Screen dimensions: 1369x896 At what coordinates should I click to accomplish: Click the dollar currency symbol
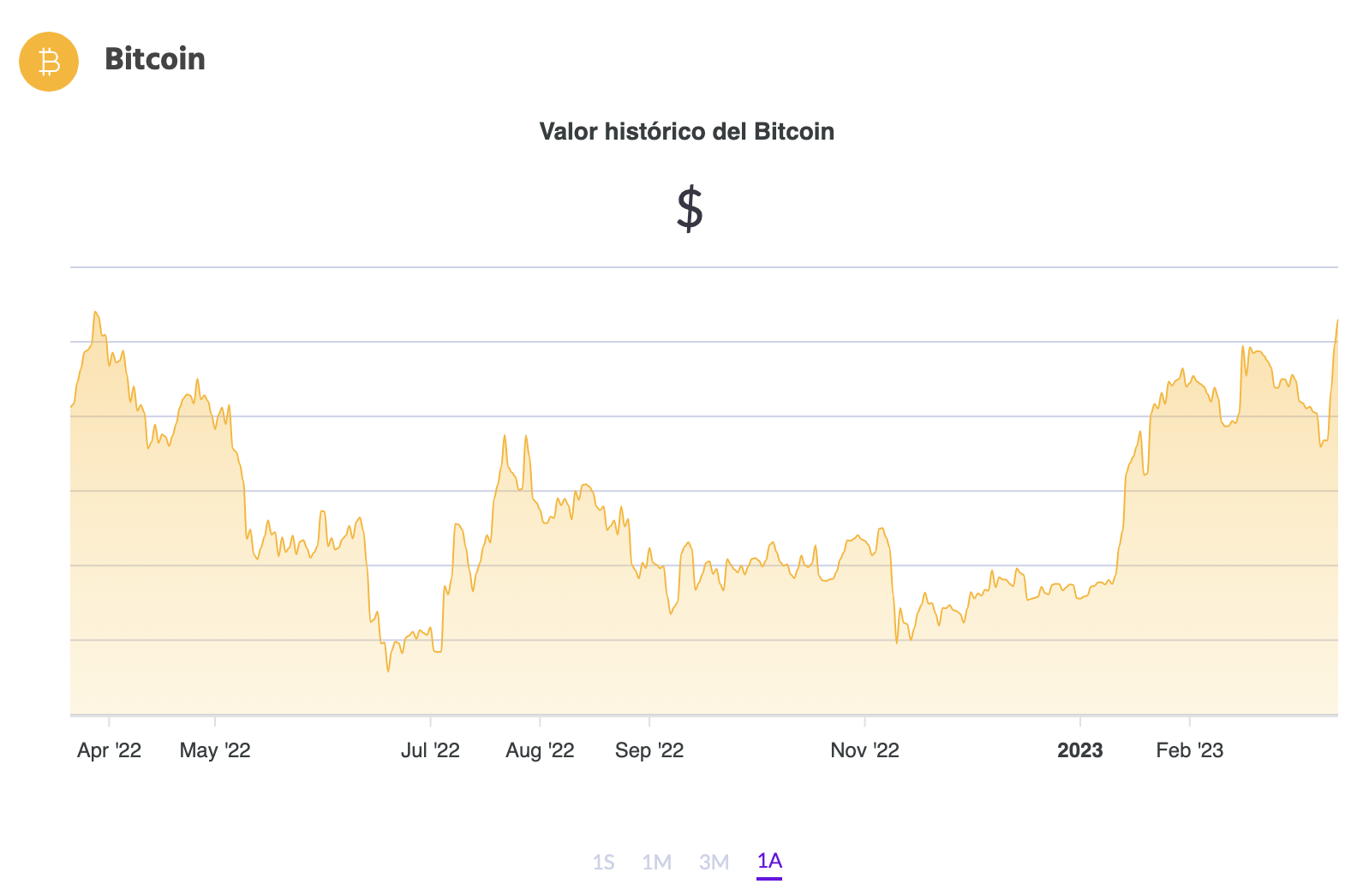coord(690,210)
